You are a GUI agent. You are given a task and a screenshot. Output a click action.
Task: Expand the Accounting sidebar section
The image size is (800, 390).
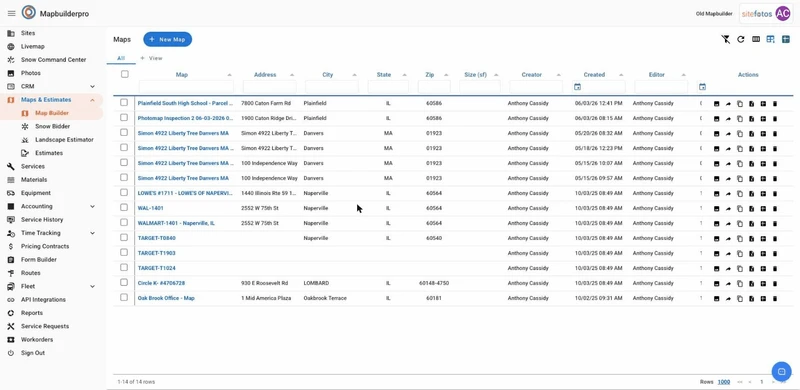pyautogui.click(x=92, y=206)
